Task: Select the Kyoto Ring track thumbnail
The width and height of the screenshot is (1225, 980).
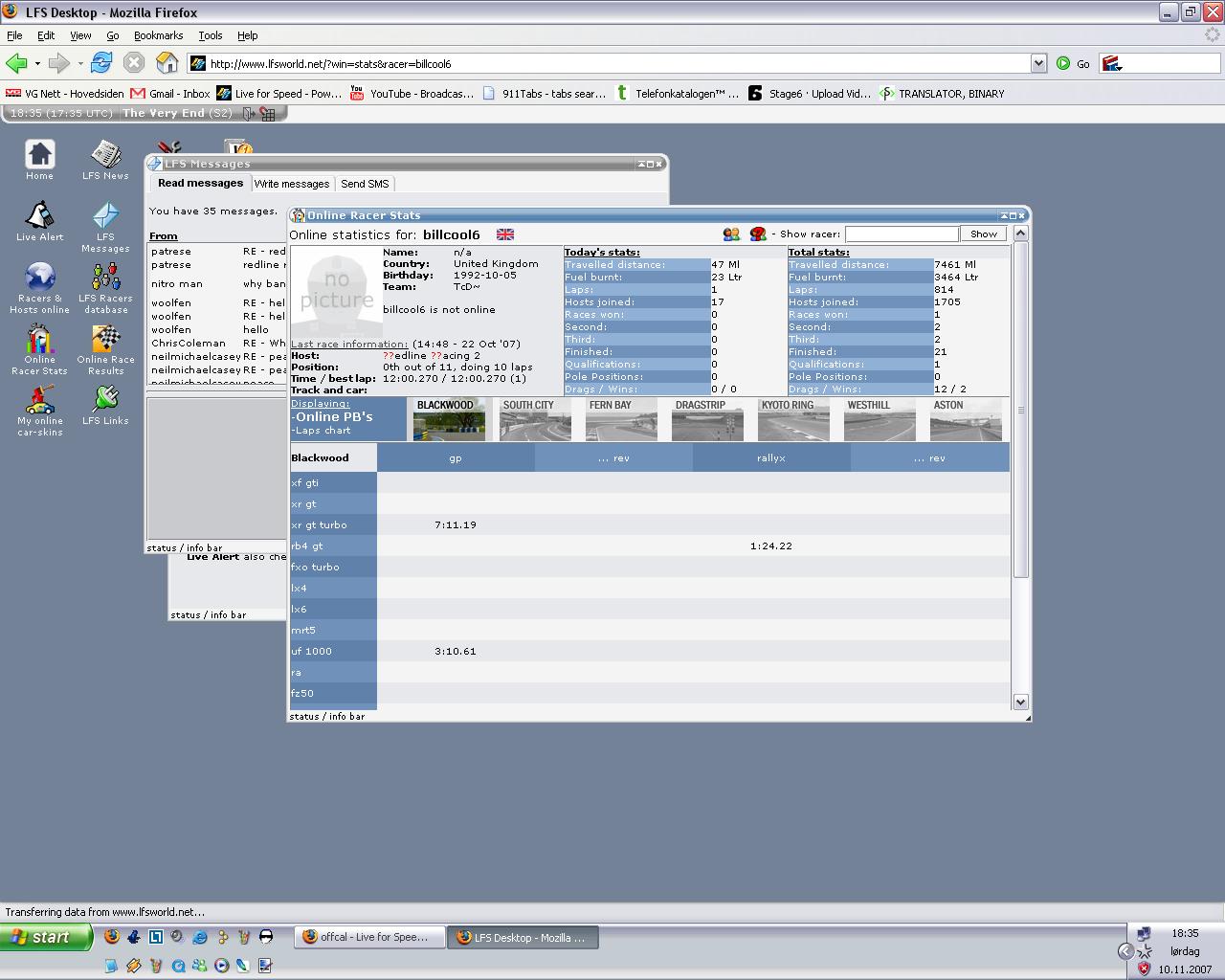Action: (x=793, y=420)
